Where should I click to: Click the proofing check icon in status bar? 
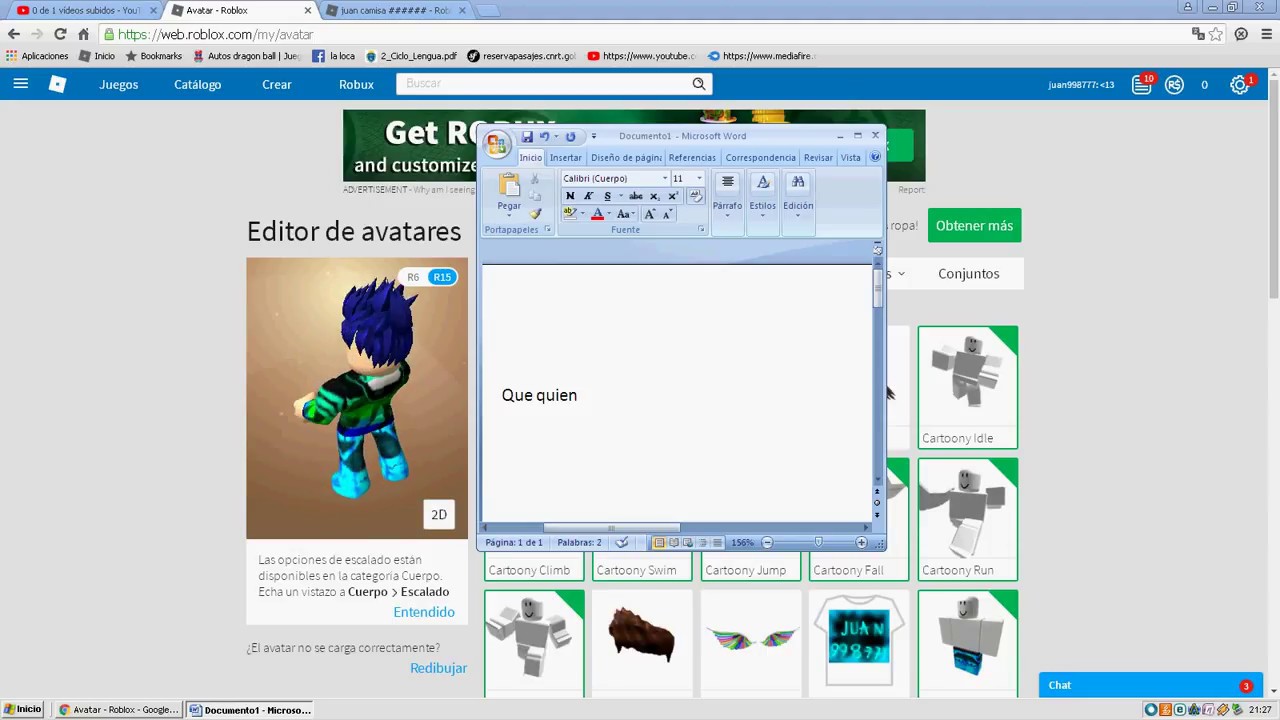(622, 542)
